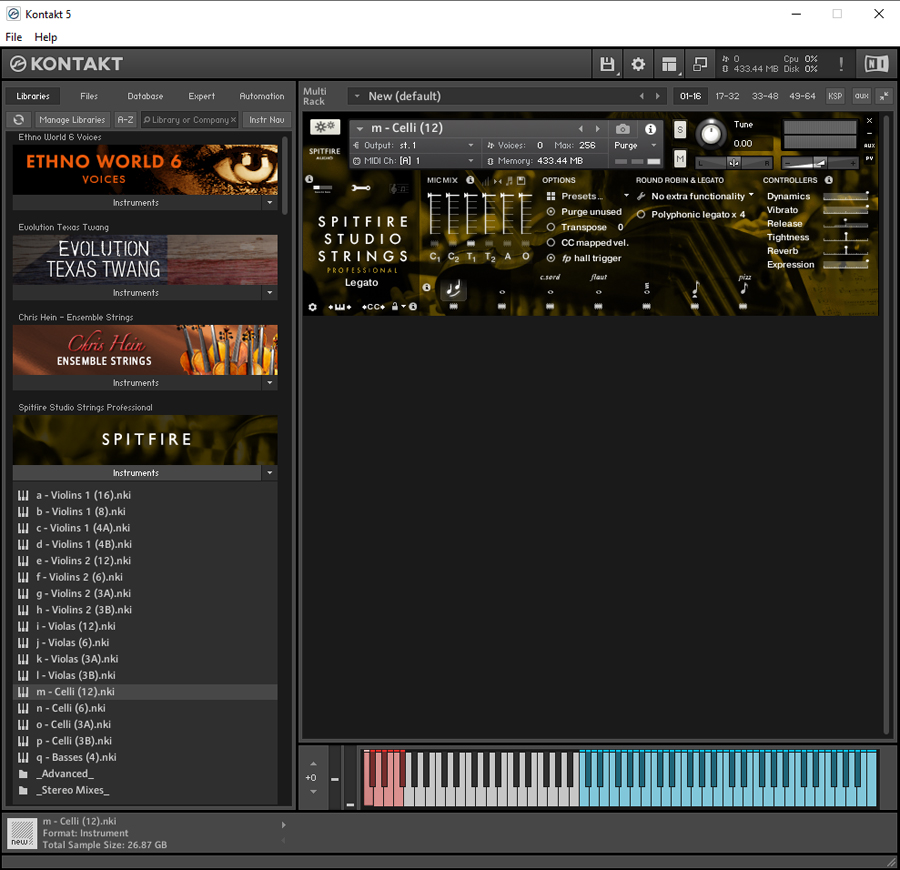The height and width of the screenshot is (870, 900).
Task: Click the Native Instruments NI logo
Action: tap(876, 64)
